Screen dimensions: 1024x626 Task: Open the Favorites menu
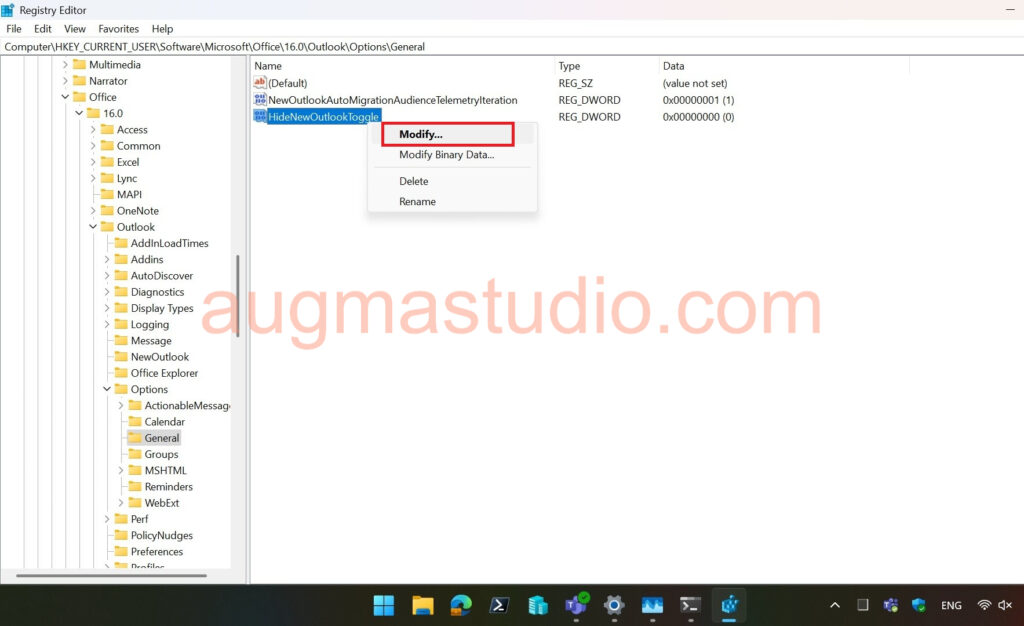click(118, 29)
